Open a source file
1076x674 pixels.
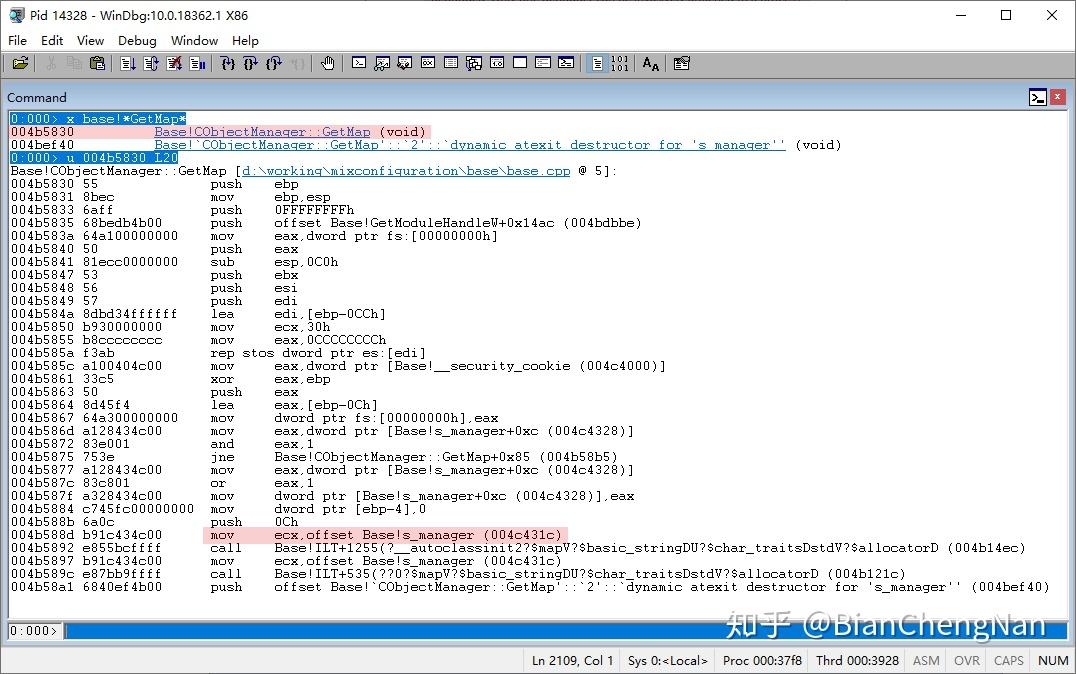click(x=20, y=62)
